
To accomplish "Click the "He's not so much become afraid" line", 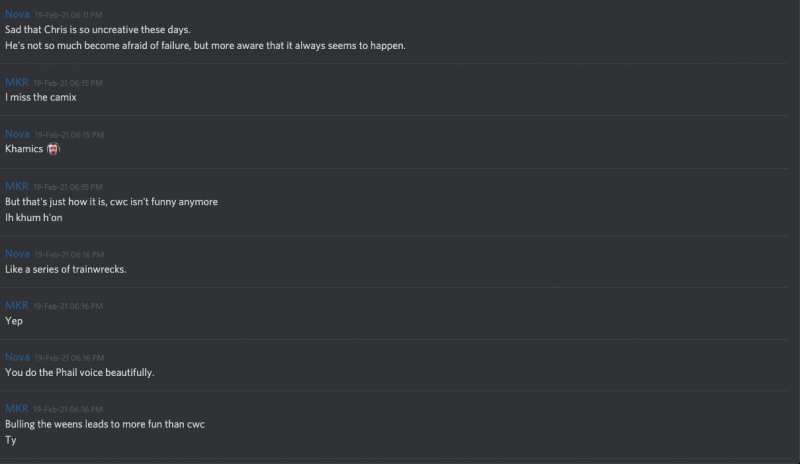I will [x=205, y=46].
